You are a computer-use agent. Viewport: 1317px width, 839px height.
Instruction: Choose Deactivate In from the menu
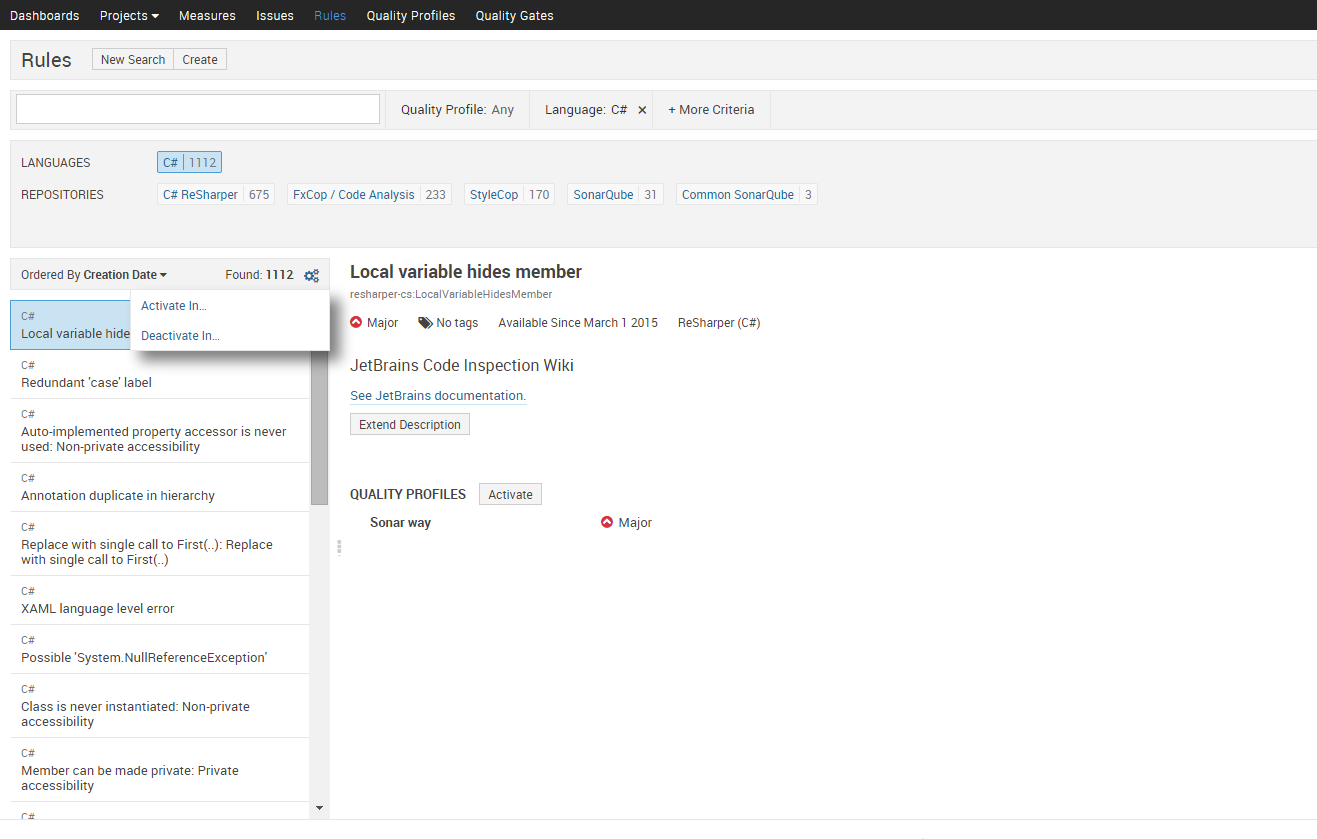pyautogui.click(x=180, y=335)
